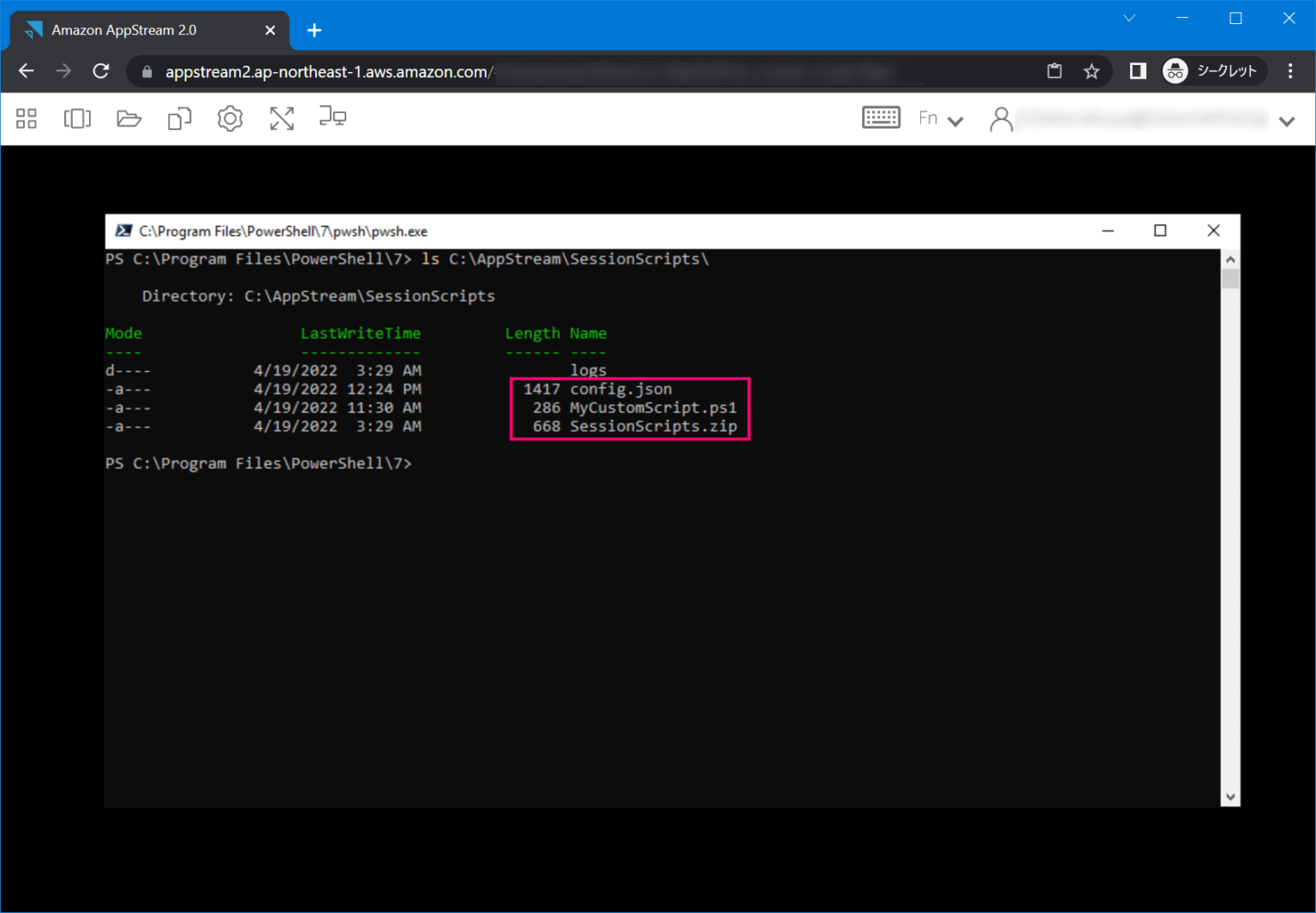Screen dimensions: 1316x913
Task: Open the clipboard icon in AppStream toolbar
Action: click(x=179, y=118)
